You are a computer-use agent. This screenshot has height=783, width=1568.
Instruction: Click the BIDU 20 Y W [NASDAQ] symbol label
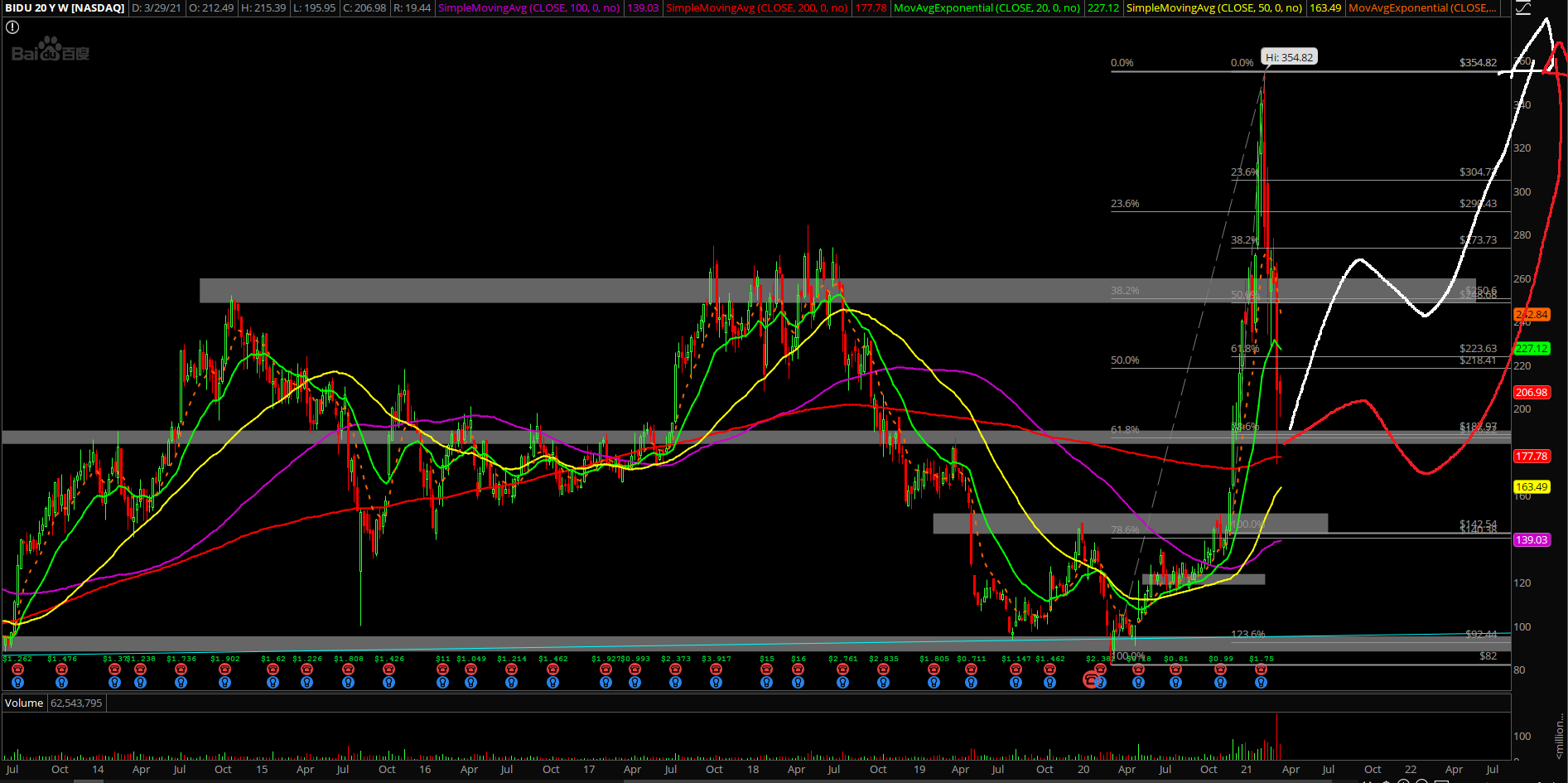tap(65, 8)
